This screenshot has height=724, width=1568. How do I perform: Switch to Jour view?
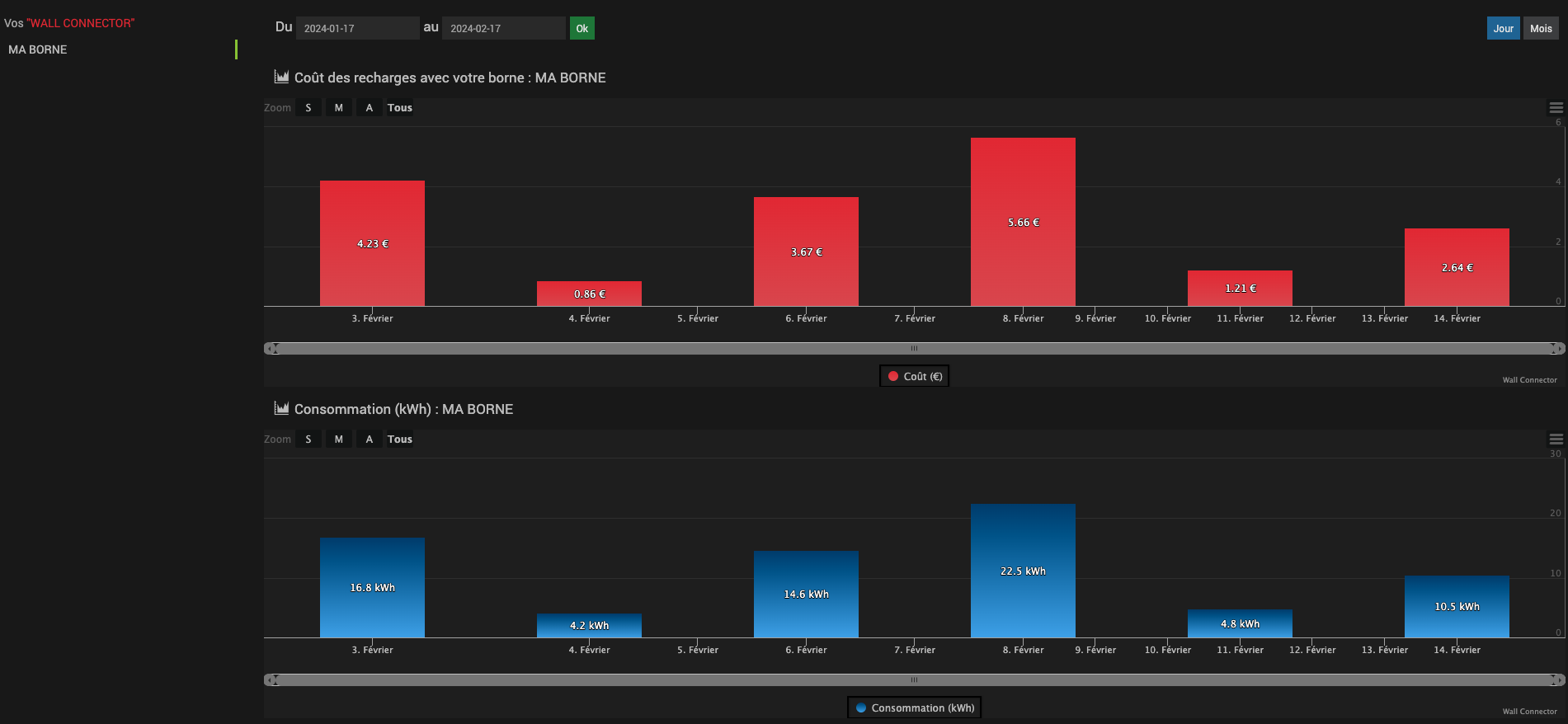(x=1503, y=28)
